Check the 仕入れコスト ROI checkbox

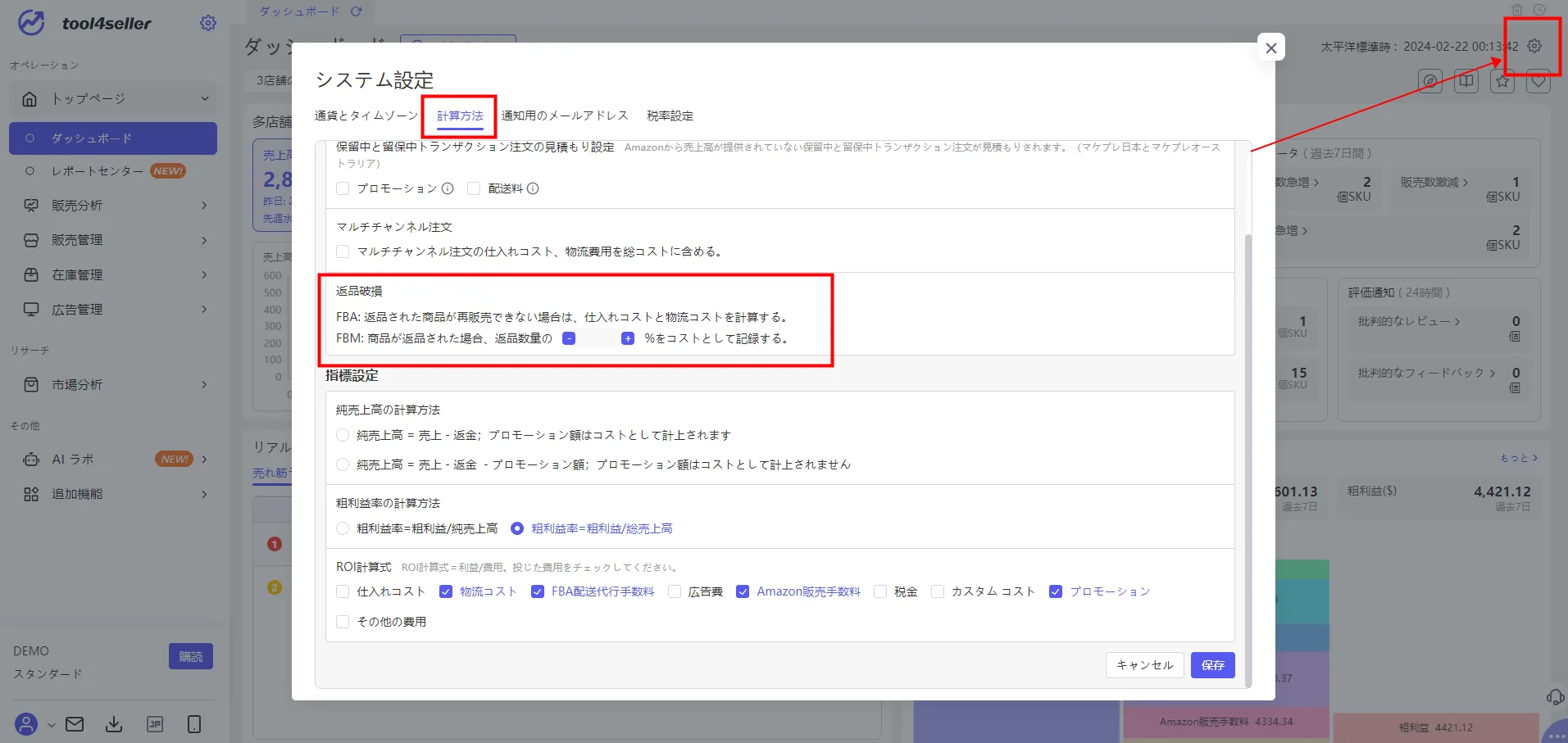point(343,591)
